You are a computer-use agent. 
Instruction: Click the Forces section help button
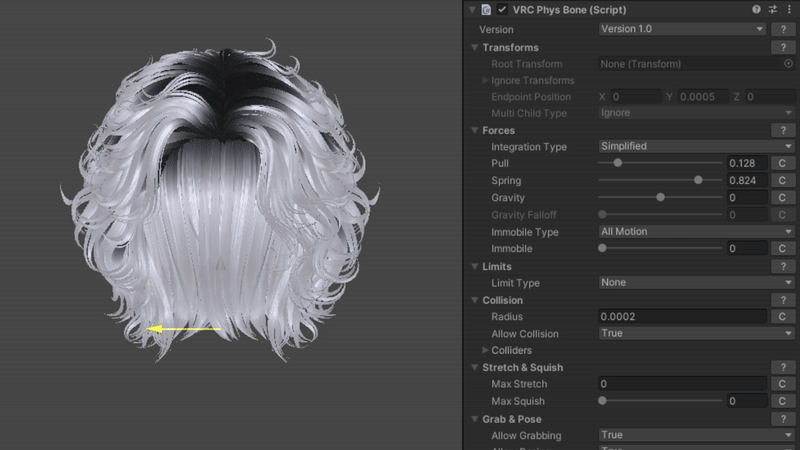[x=783, y=131]
